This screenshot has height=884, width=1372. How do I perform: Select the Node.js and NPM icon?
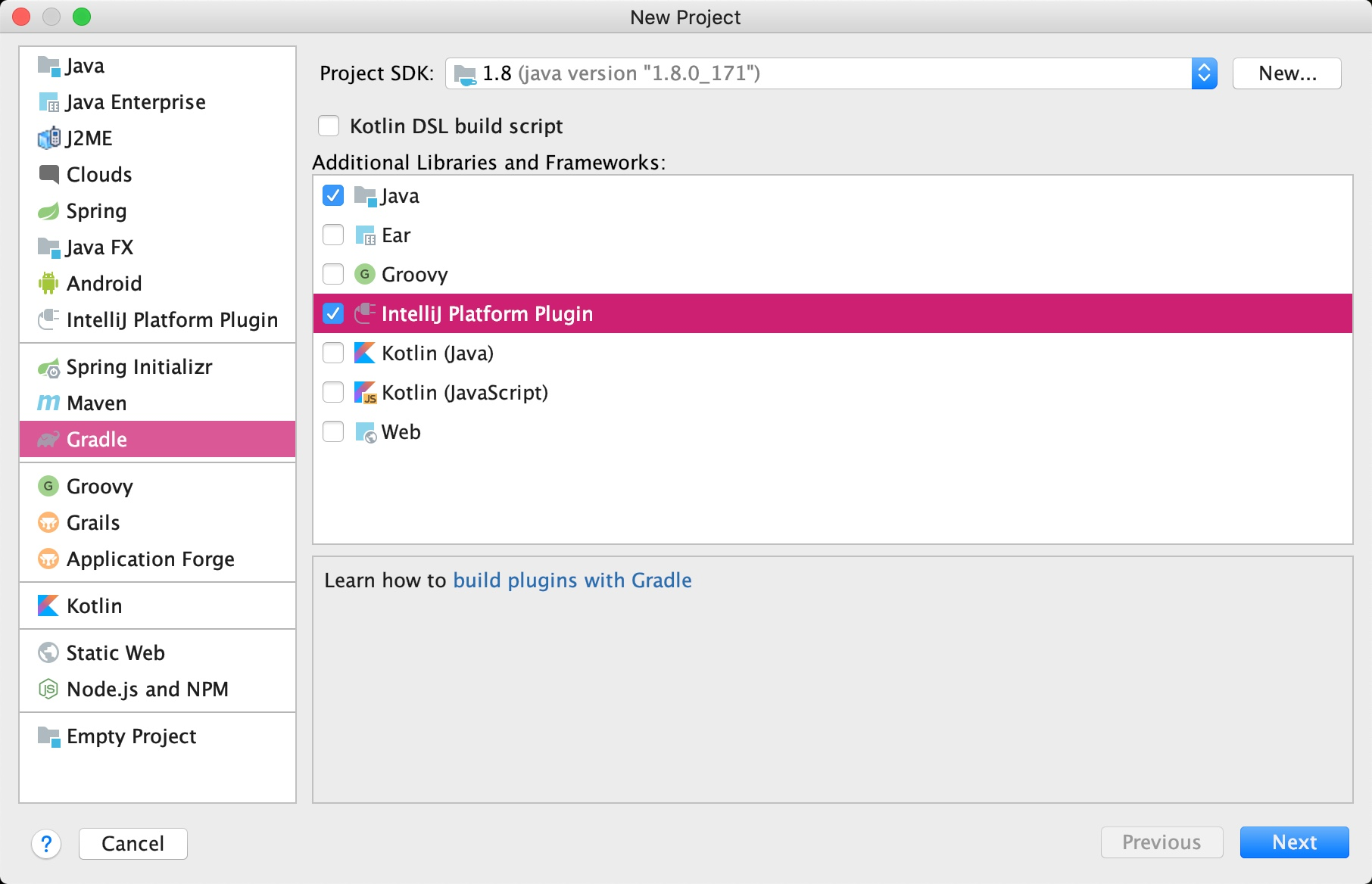48,689
